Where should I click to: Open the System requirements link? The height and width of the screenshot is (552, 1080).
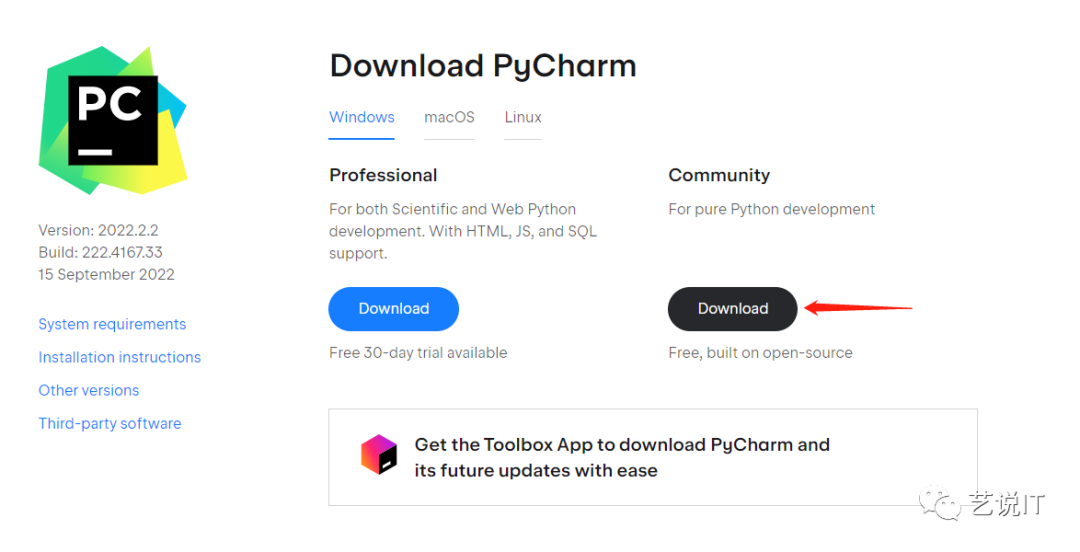click(112, 324)
